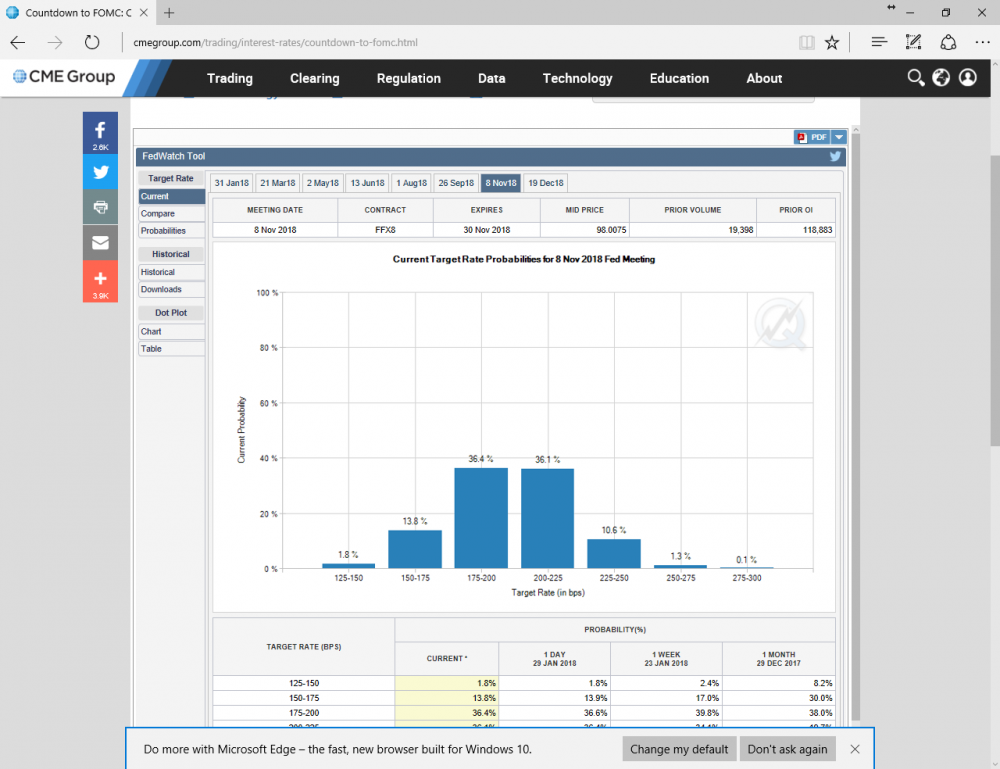Screen dimensions: 1000x769
Task: Tweet from FedWatch Tool header bird icon
Action: 835,157
